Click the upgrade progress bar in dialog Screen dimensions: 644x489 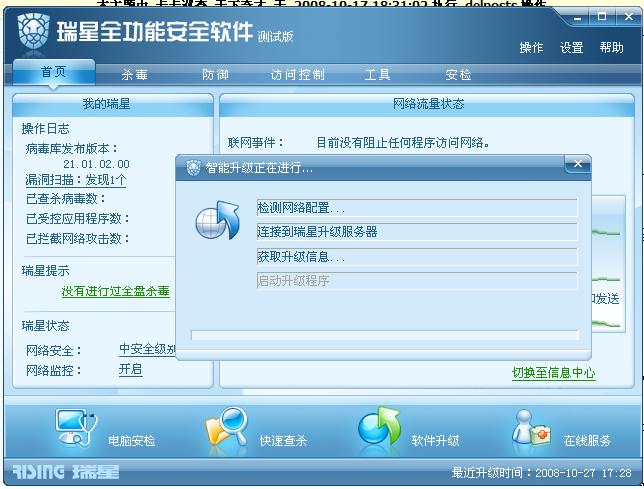click(x=385, y=335)
